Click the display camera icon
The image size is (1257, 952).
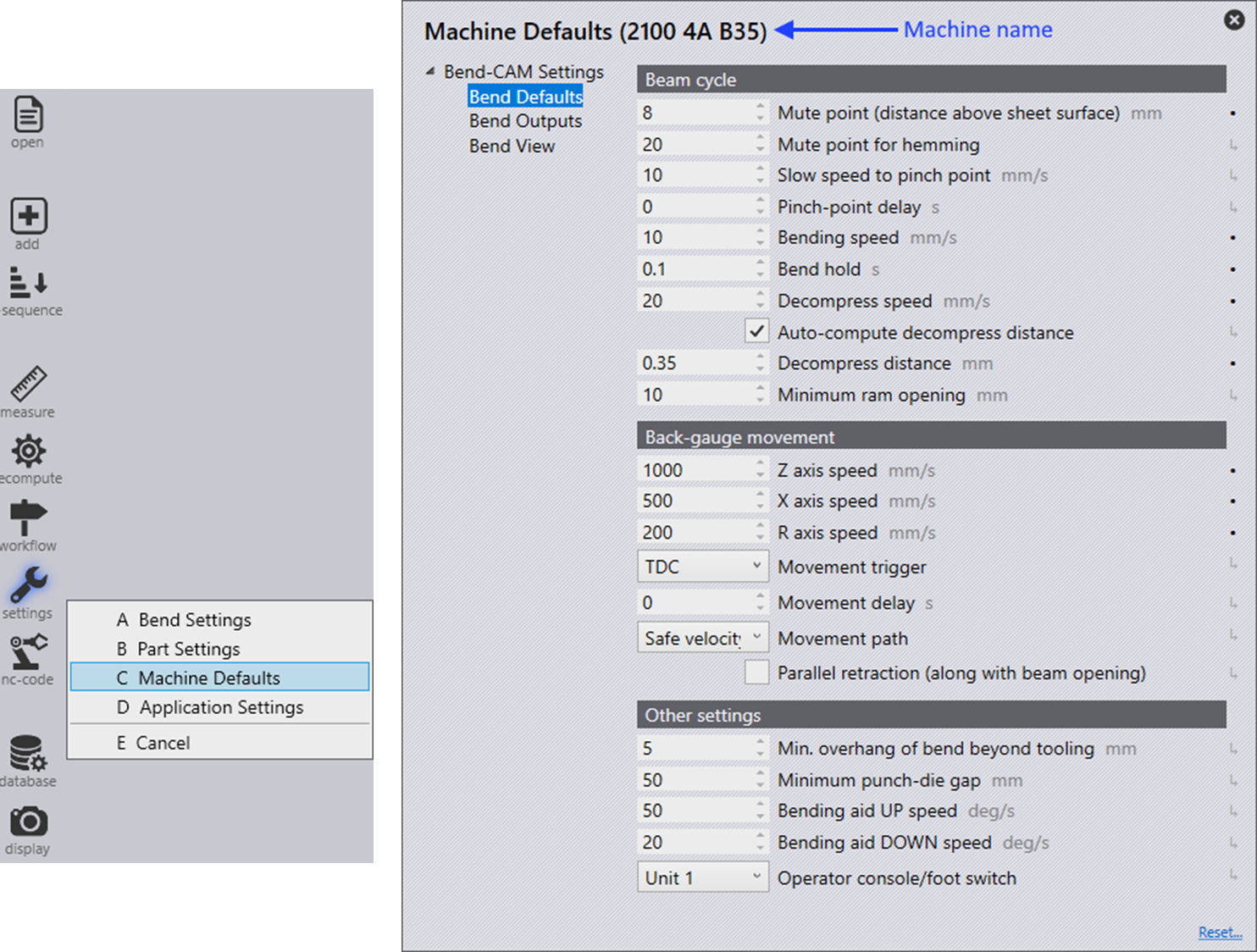tap(29, 821)
